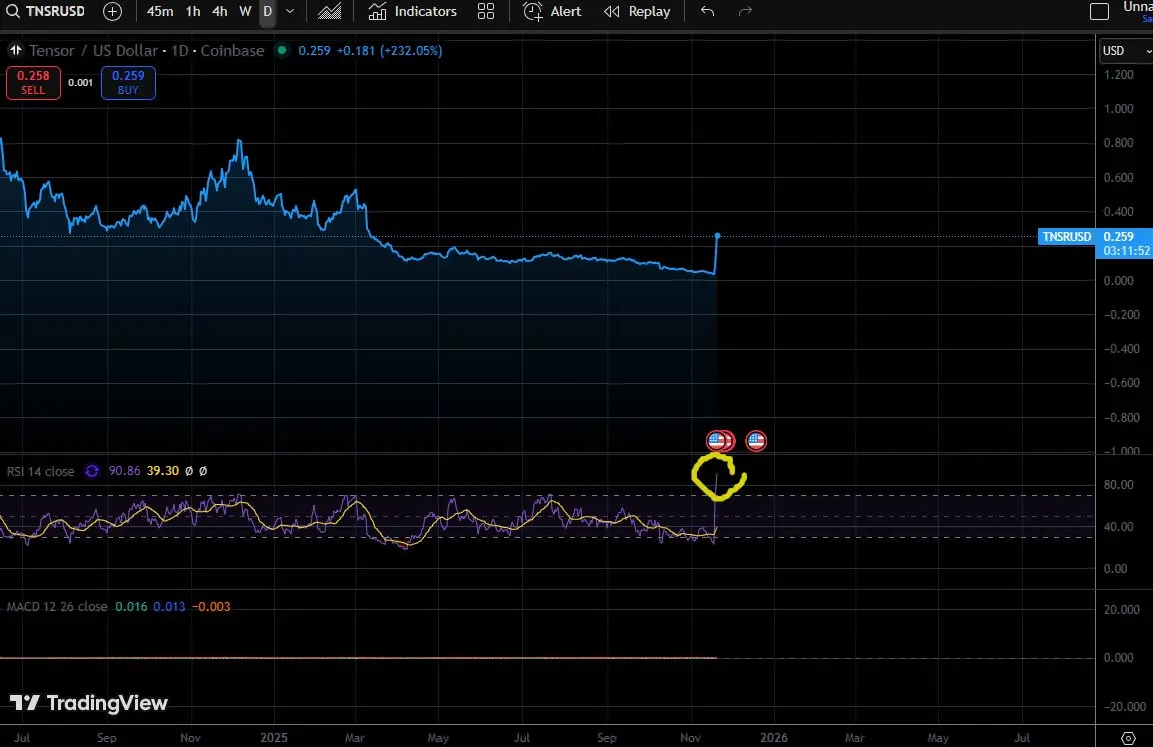Open the Replay rewind icon
Image resolution: width=1153 pixels, height=747 pixels.
point(612,12)
